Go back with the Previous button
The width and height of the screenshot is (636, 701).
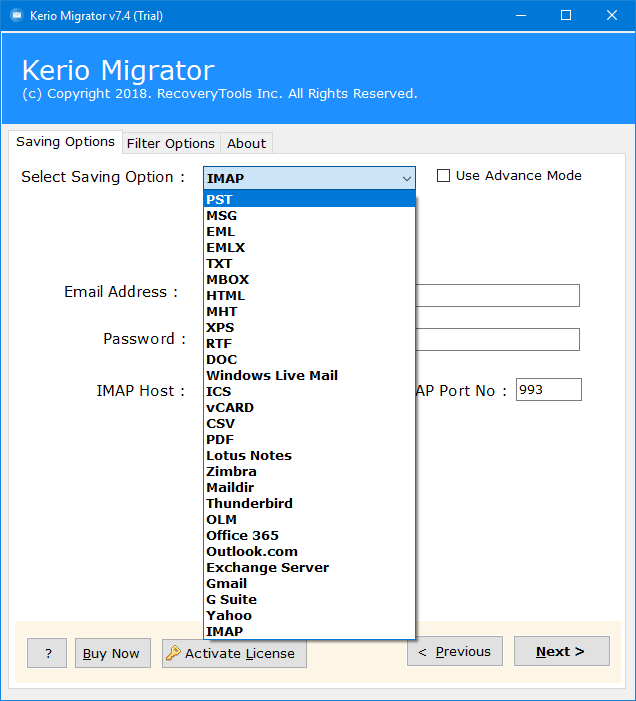(x=455, y=651)
